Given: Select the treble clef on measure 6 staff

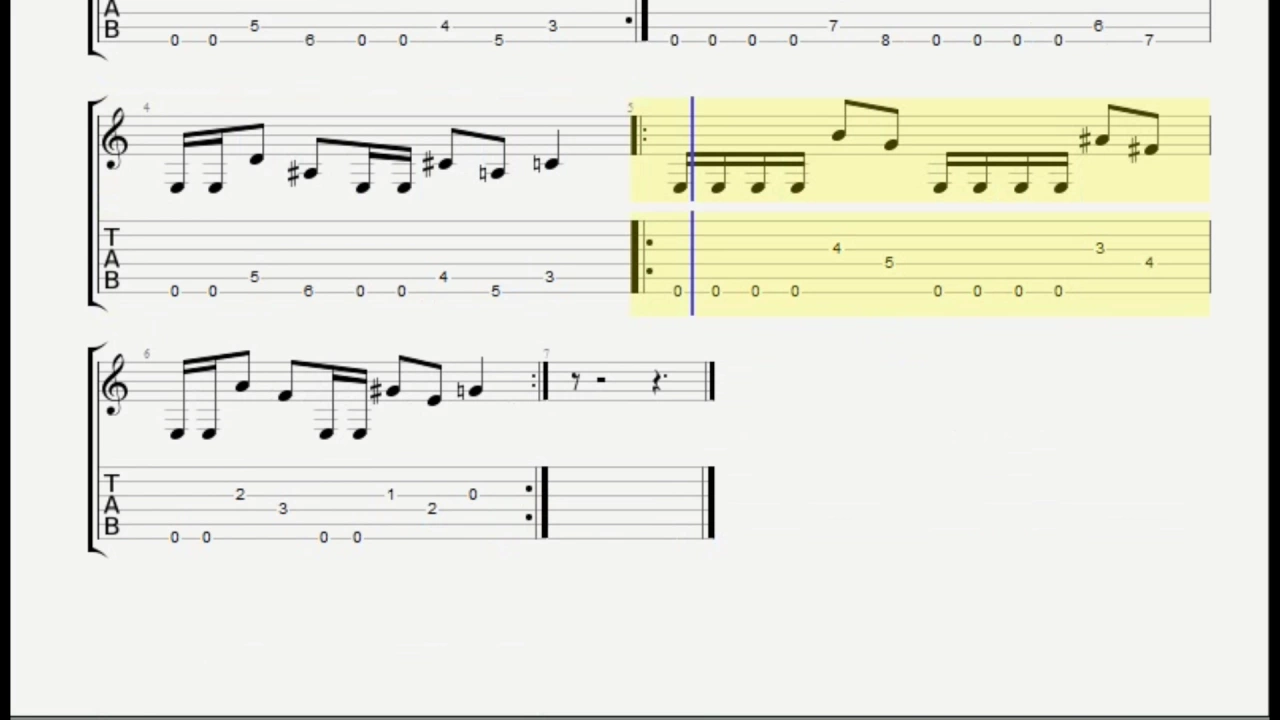Looking at the screenshot, I should pyautogui.click(x=116, y=384).
